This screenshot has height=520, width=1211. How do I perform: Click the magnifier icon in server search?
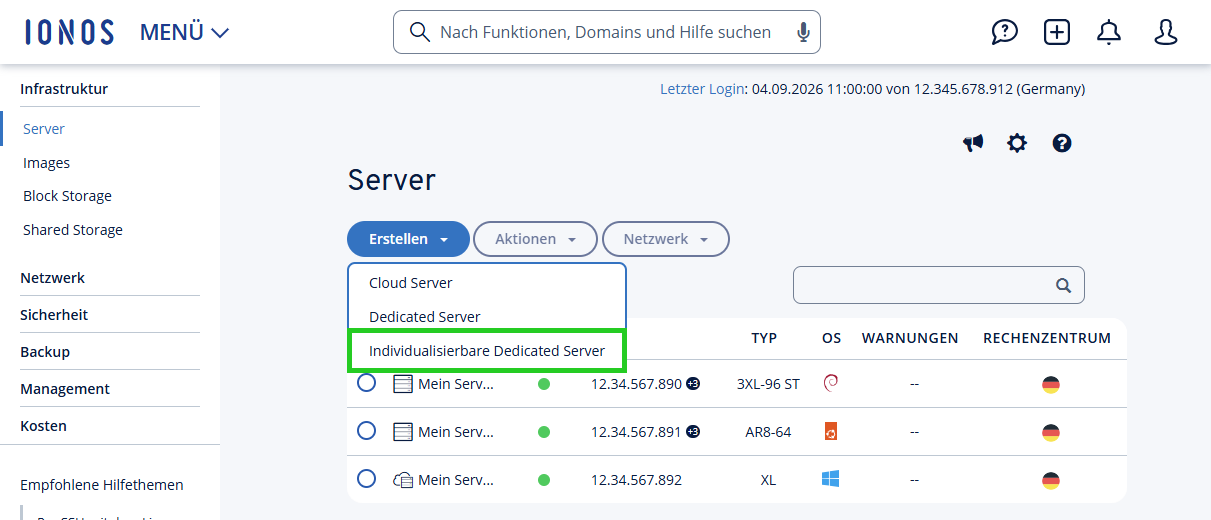1063,285
